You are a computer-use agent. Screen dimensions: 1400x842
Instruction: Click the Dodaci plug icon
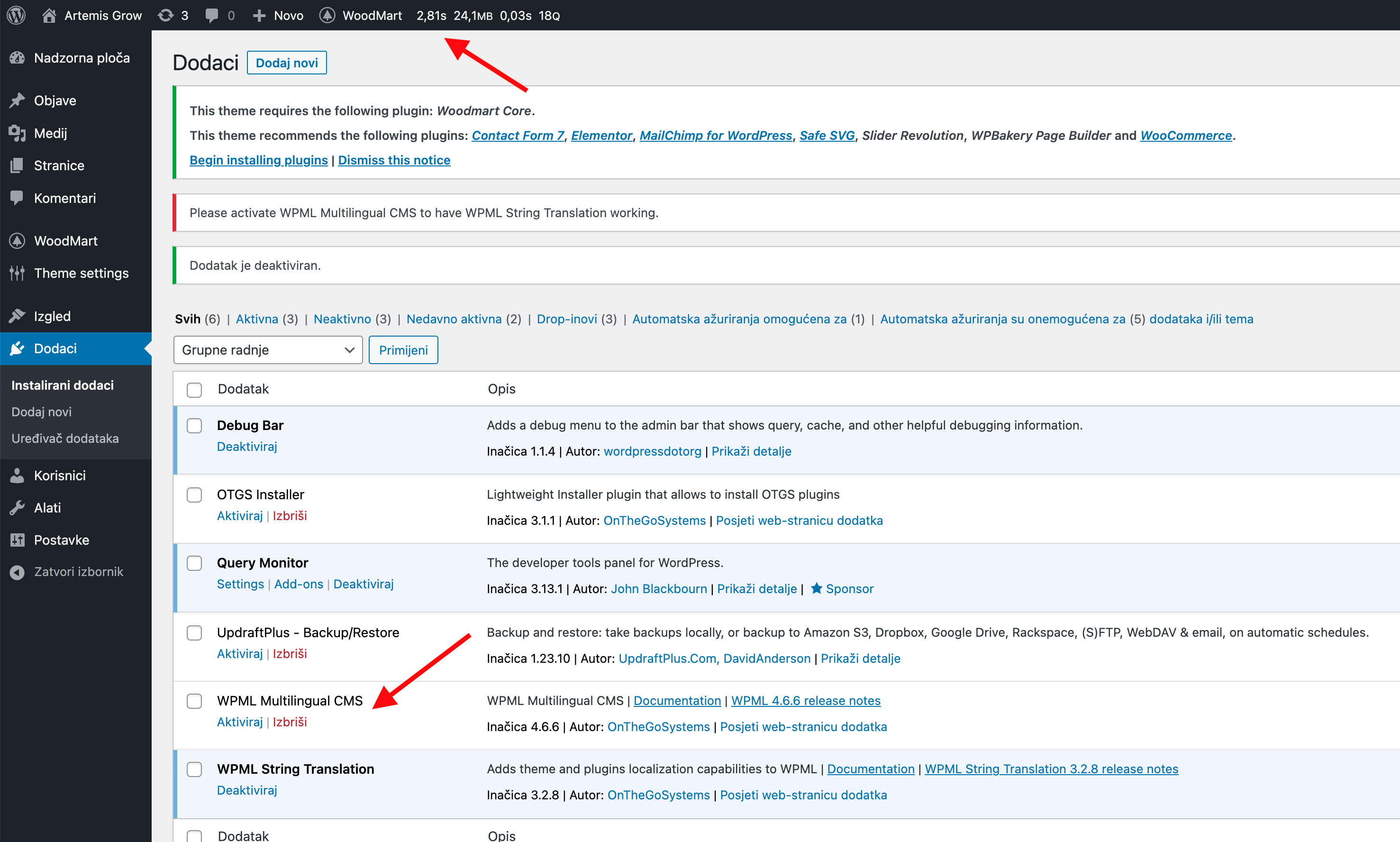point(18,348)
